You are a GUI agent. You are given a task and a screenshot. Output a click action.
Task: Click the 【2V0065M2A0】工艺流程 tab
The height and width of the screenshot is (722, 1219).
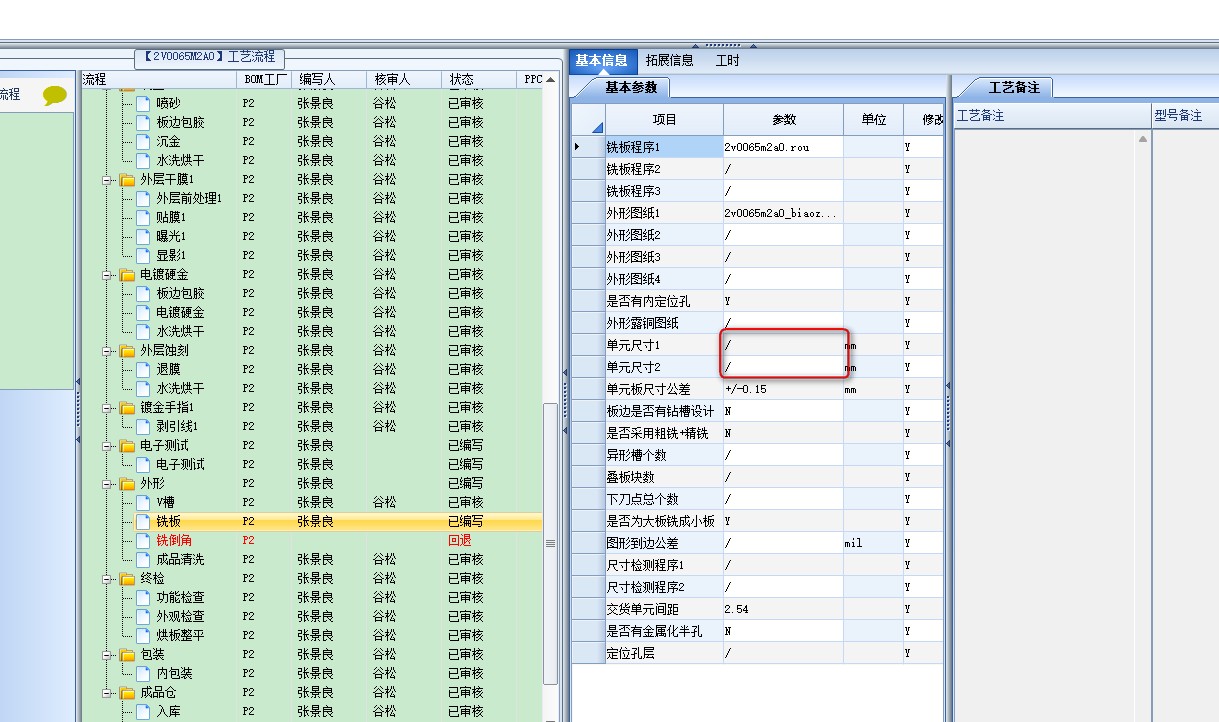pyautogui.click(x=209, y=57)
